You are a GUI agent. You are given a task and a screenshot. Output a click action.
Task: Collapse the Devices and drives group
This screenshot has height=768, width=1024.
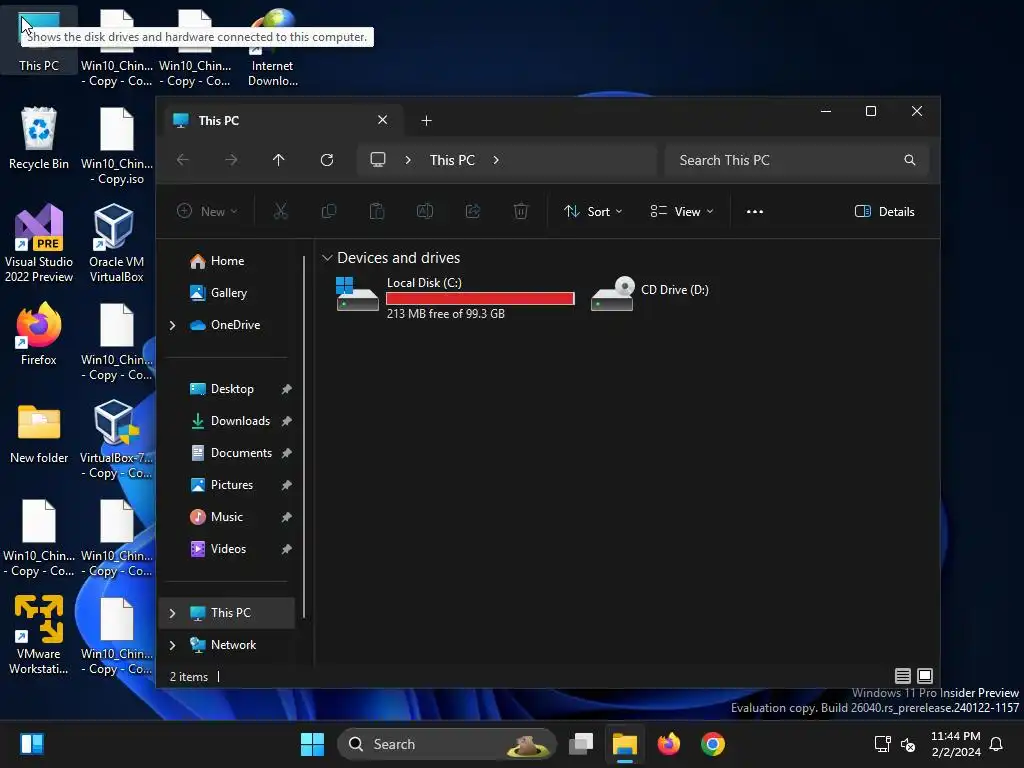[327, 258]
